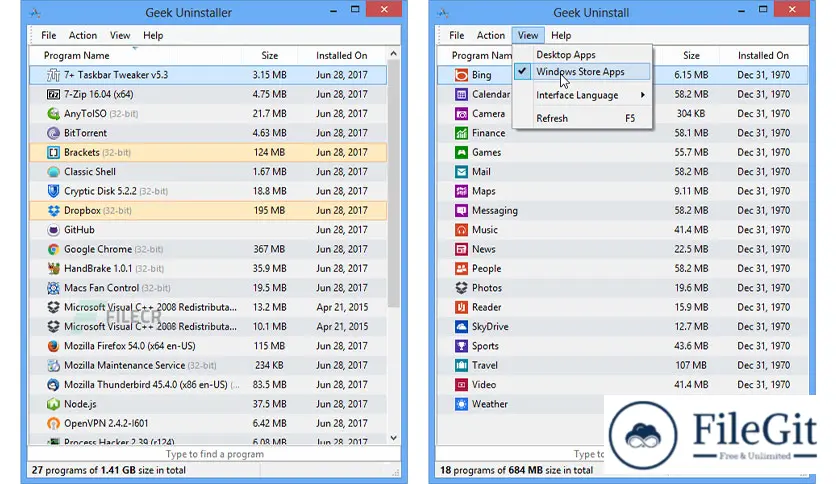Open the Help menu in the left window
Screen dimensions: 836x484
153,35
